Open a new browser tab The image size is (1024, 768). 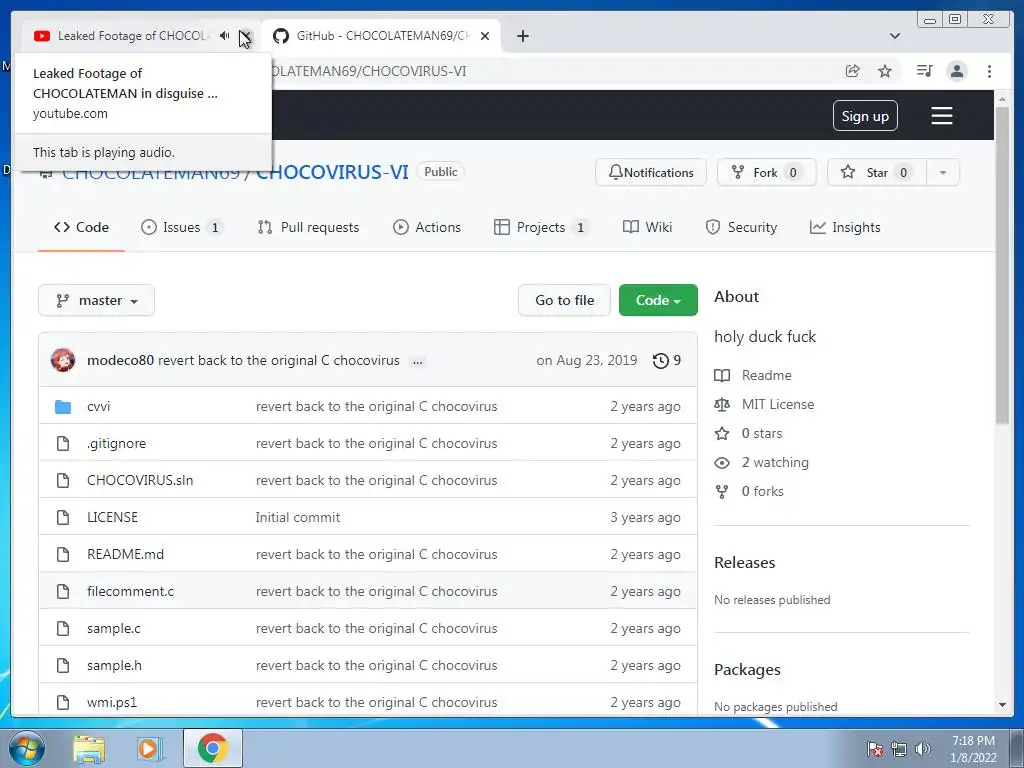522,36
